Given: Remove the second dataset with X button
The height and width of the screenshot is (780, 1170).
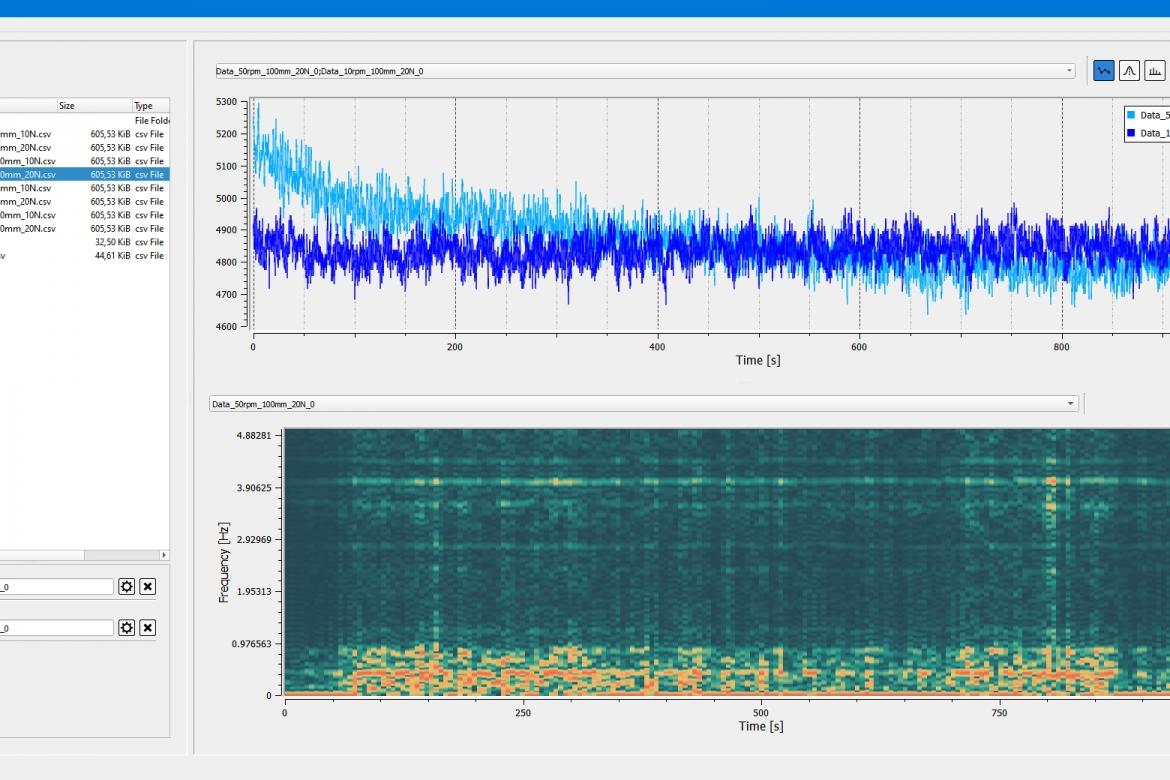Looking at the screenshot, I should click(x=148, y=628).
